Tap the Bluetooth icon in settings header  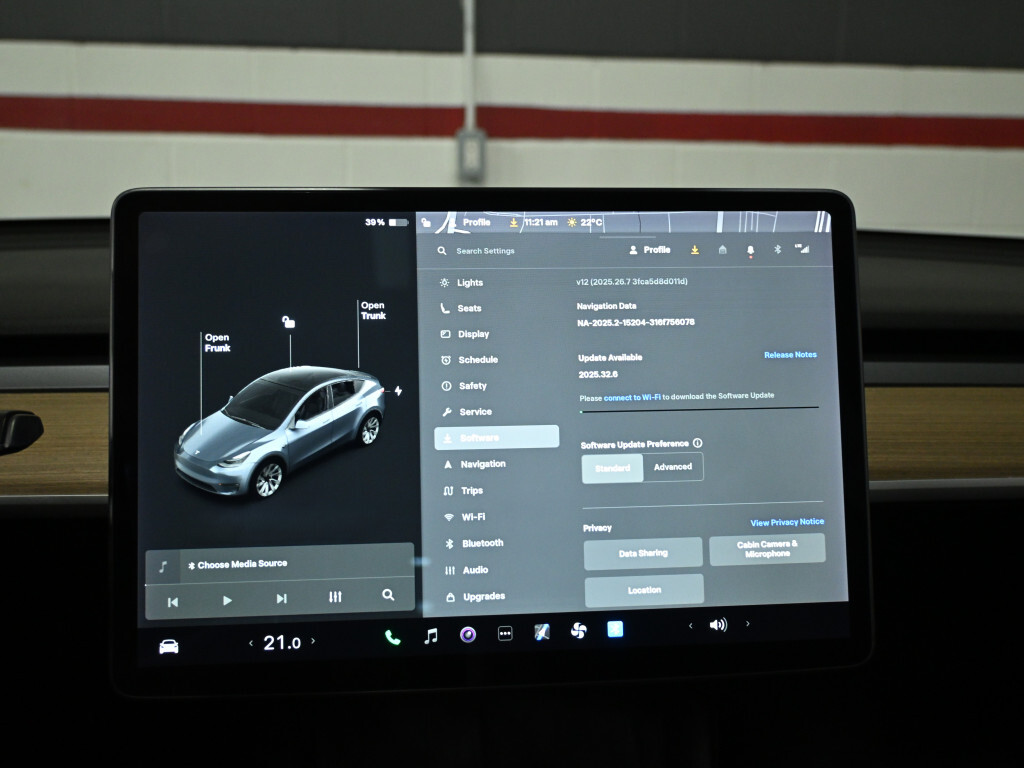777,249
